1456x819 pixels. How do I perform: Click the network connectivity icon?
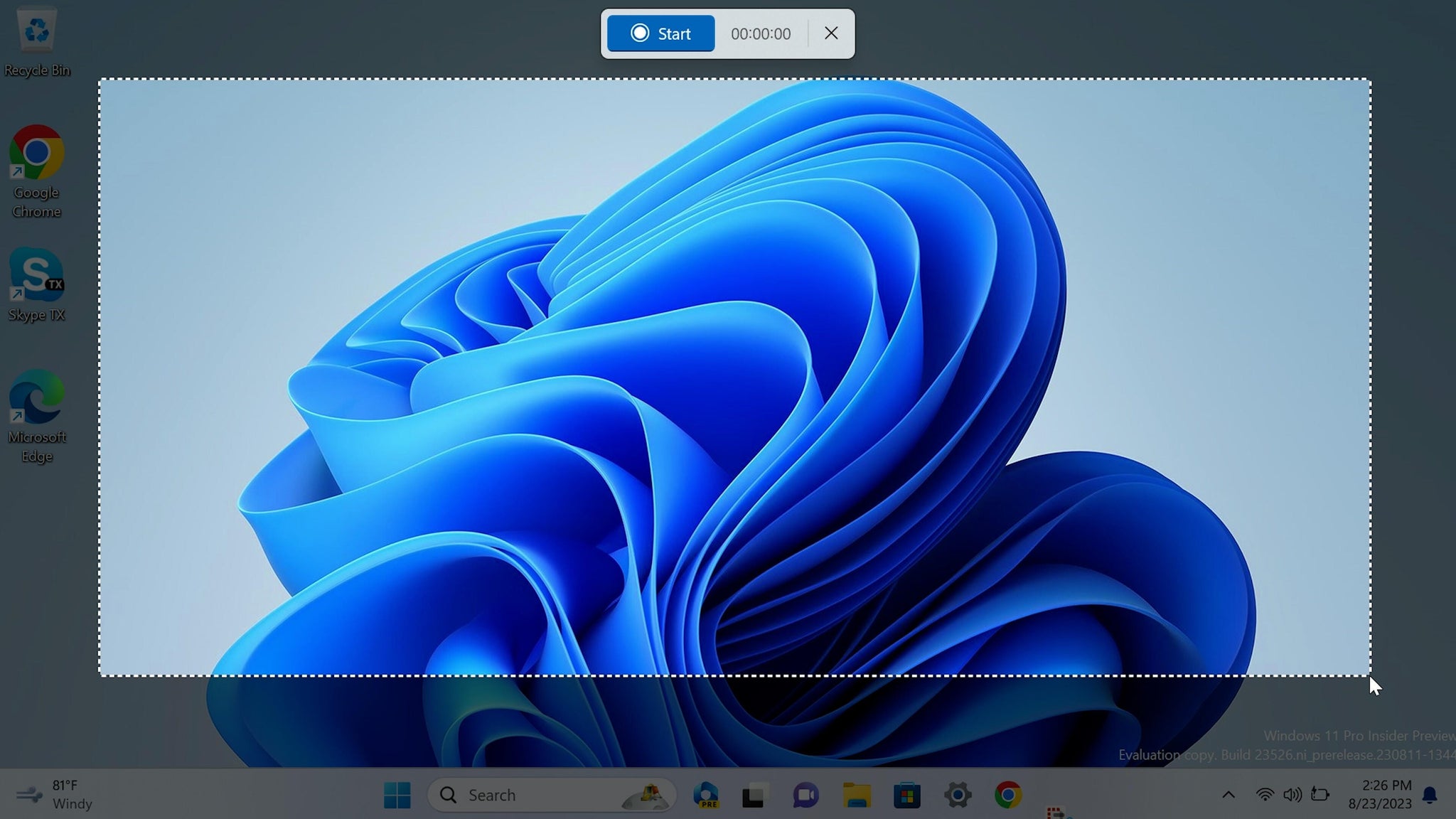coord(1262,795)
